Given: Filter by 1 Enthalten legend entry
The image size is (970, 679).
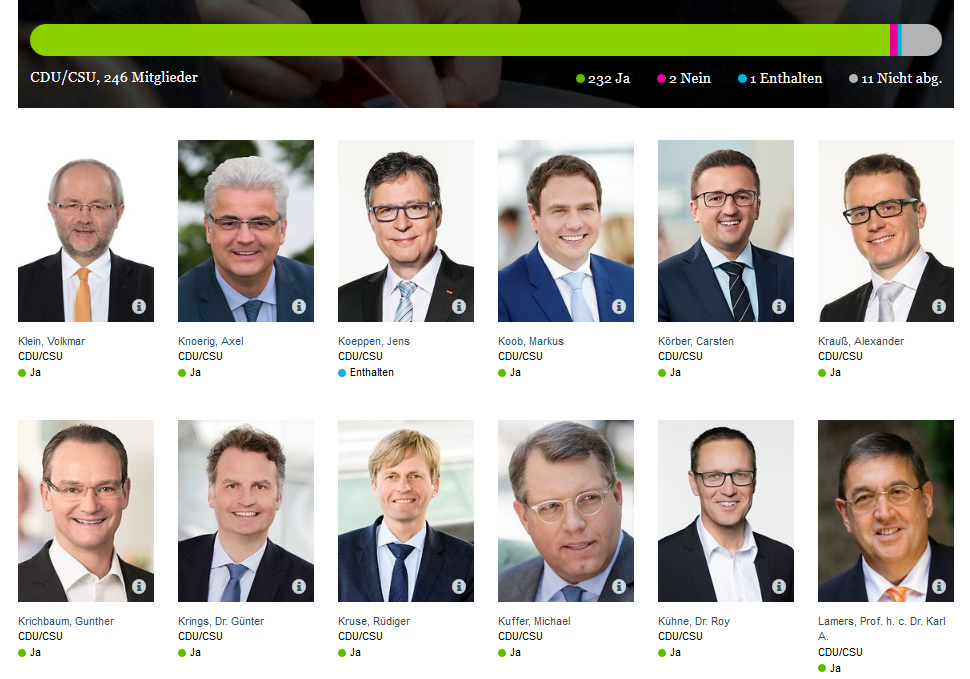Looking at the screenshot, I should (780, 79).
